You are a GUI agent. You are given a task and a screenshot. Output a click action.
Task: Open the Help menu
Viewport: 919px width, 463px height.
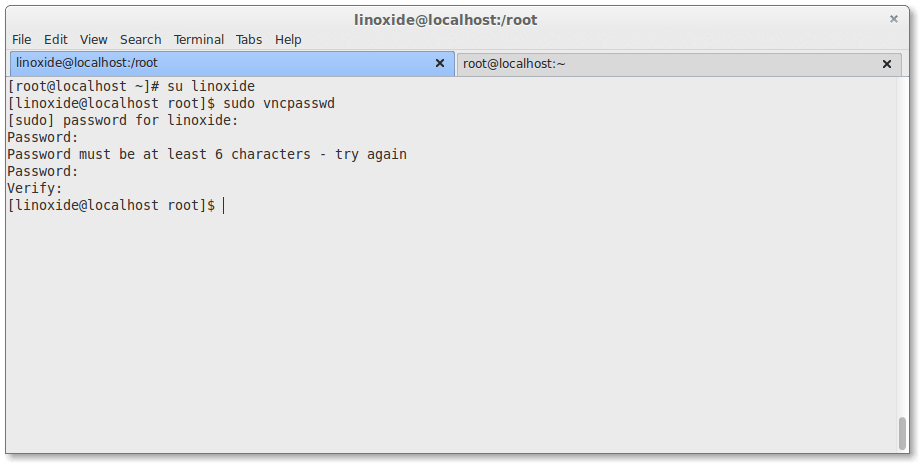(x=288, y=39)
